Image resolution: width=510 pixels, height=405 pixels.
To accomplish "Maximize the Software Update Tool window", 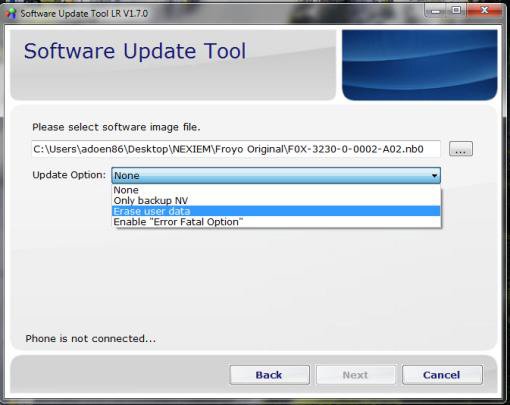I will pos(456,11).
